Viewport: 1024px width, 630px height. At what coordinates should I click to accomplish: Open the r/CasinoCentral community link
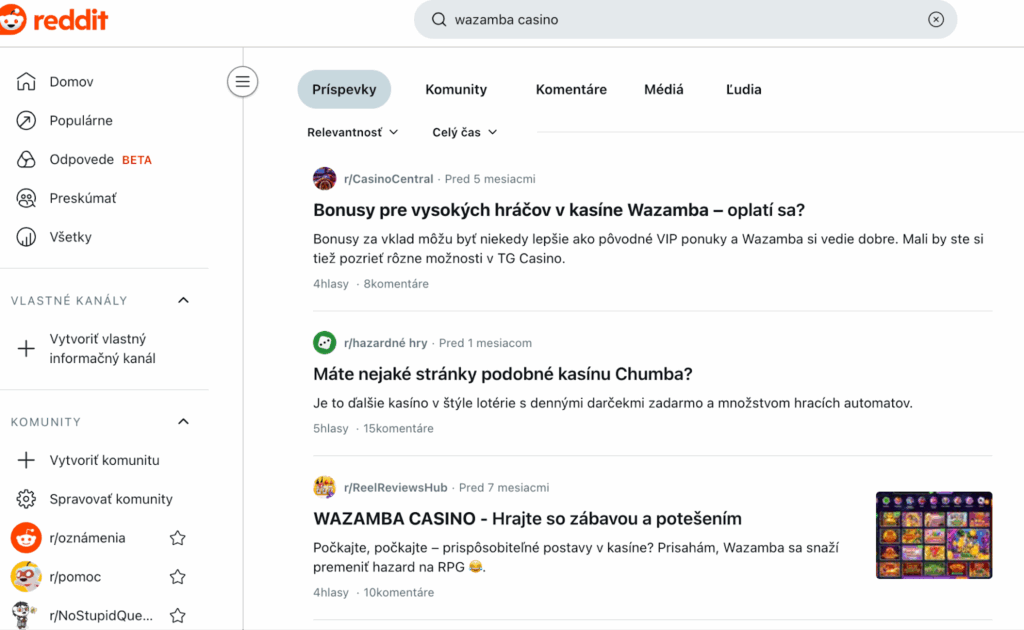tap(388, 179)
